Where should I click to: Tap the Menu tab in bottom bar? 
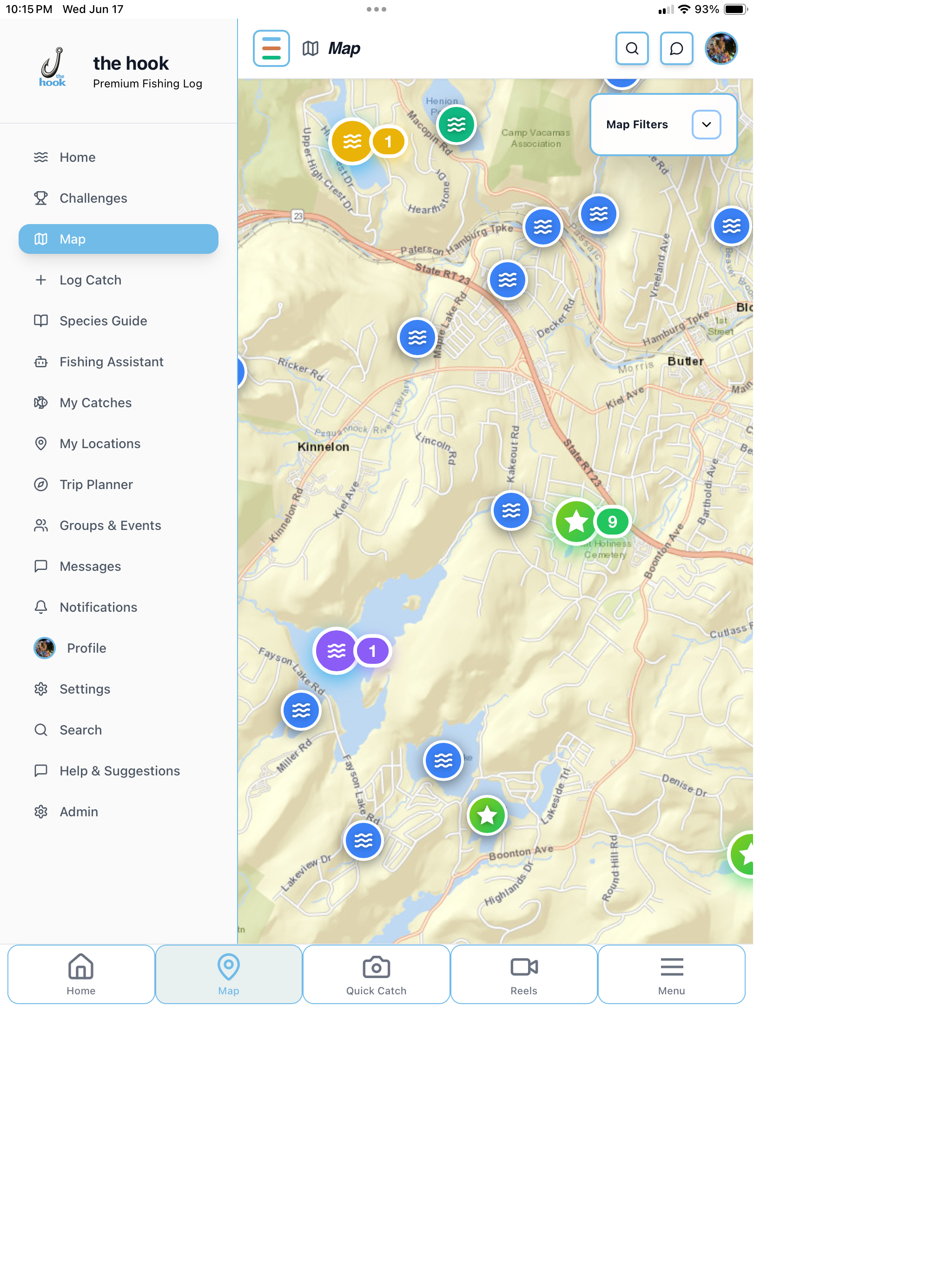pyautogui.click(x=671, y=974)
